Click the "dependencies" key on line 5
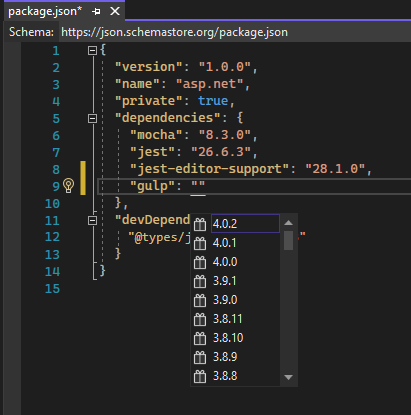411x415 pixels. [x=168, y=118]
